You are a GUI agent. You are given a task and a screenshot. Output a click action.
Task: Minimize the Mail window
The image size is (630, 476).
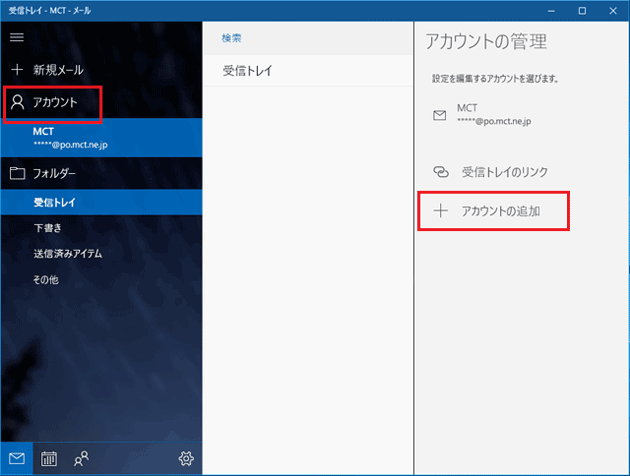551,11
